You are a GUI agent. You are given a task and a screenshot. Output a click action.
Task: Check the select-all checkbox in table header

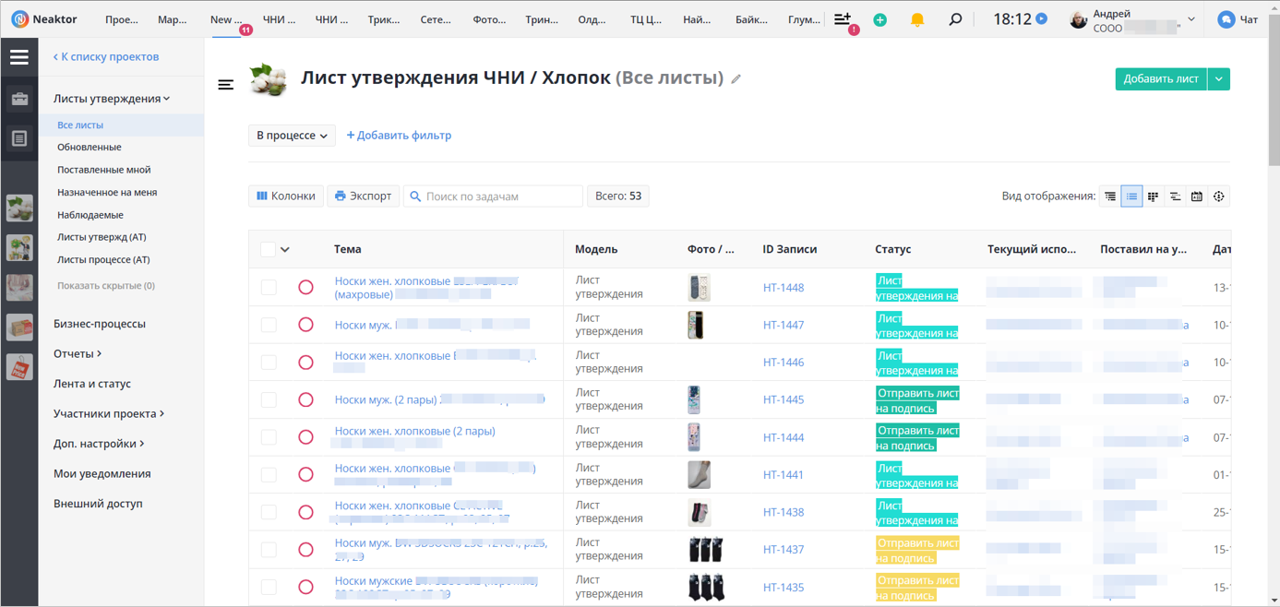tap(267, 249)
